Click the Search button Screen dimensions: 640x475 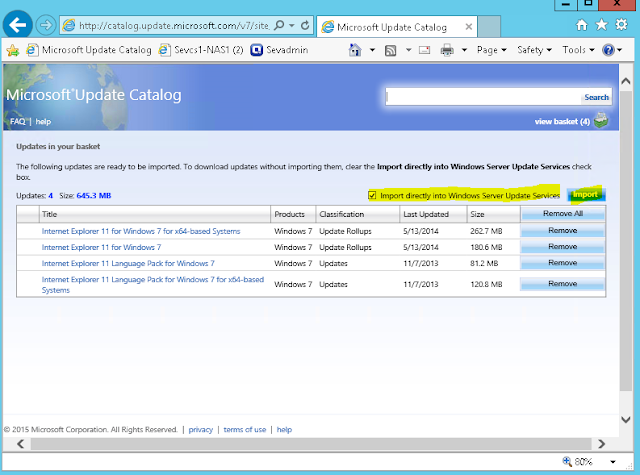click(x=596, y=97)
